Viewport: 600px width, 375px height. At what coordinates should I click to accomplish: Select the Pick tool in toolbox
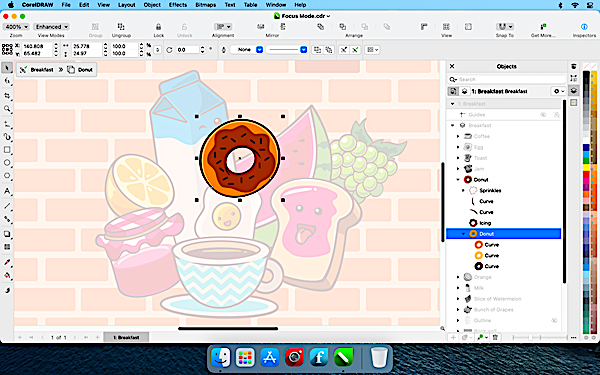[7, 68]
